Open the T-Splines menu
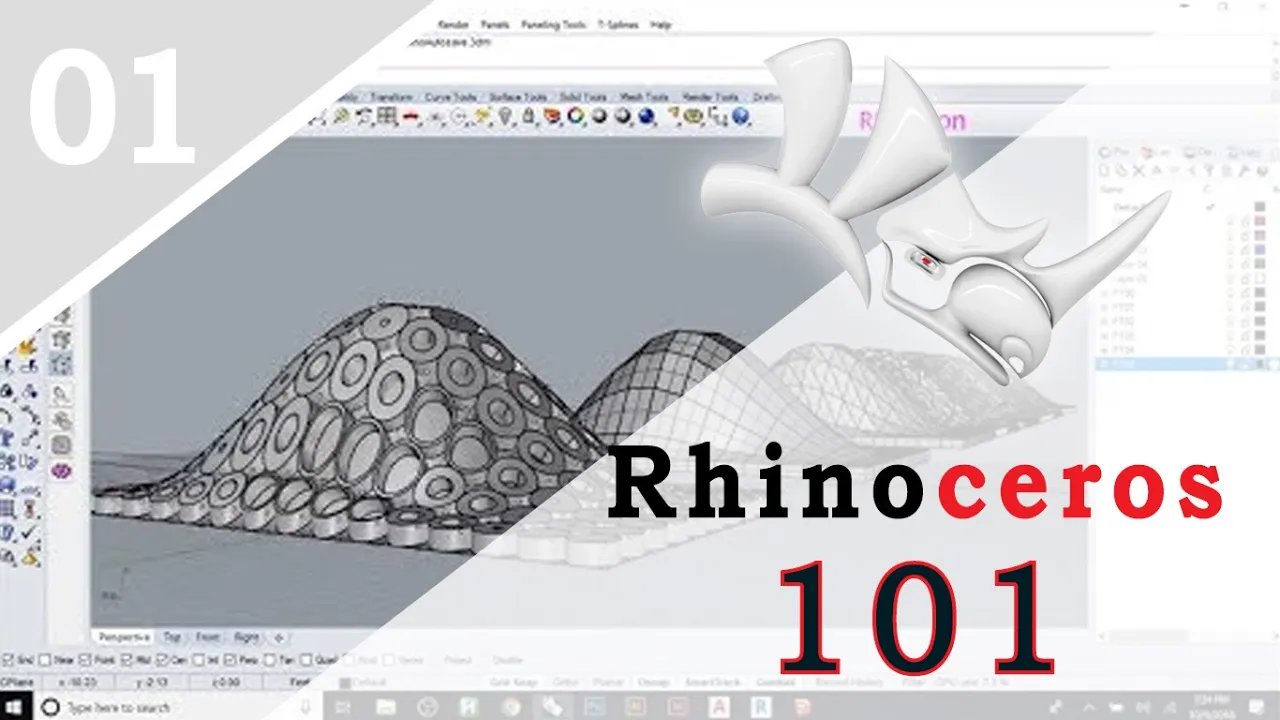 [620, 24]
